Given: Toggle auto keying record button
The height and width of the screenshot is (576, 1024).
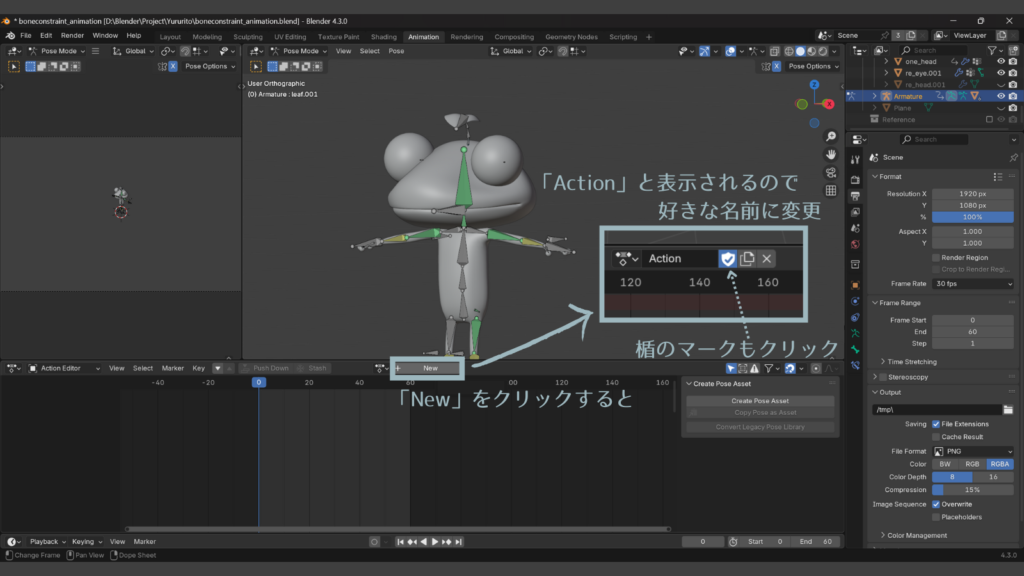Looking at the screenshot, I should (x=374, y=541).
